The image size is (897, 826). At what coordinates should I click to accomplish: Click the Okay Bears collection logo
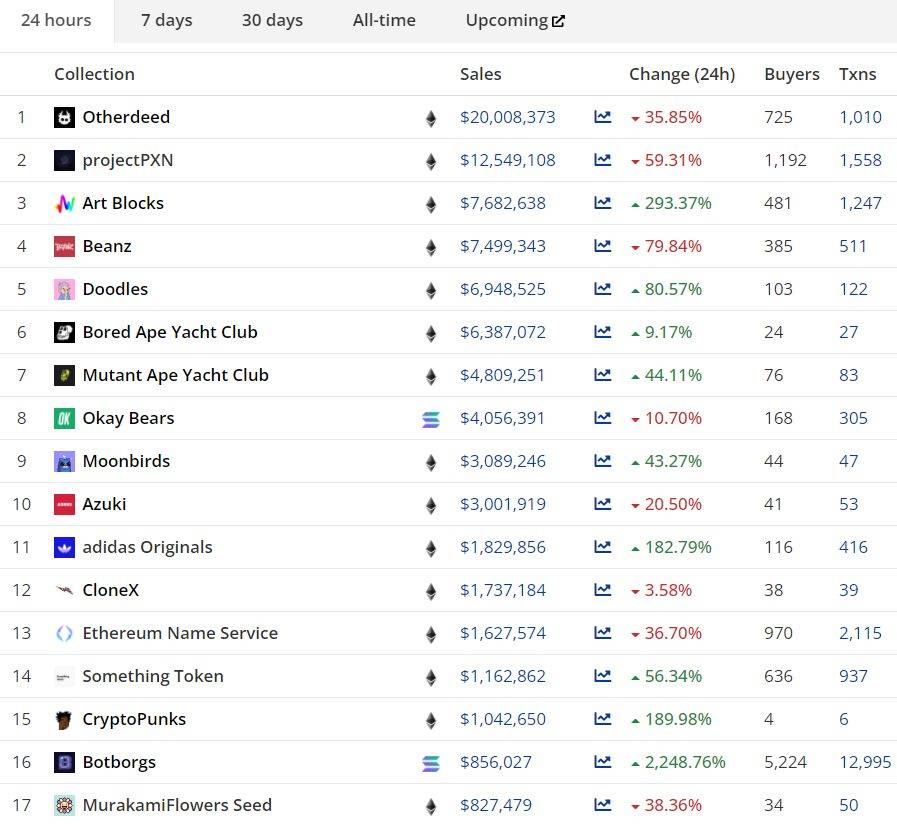(x=64, y=418)
